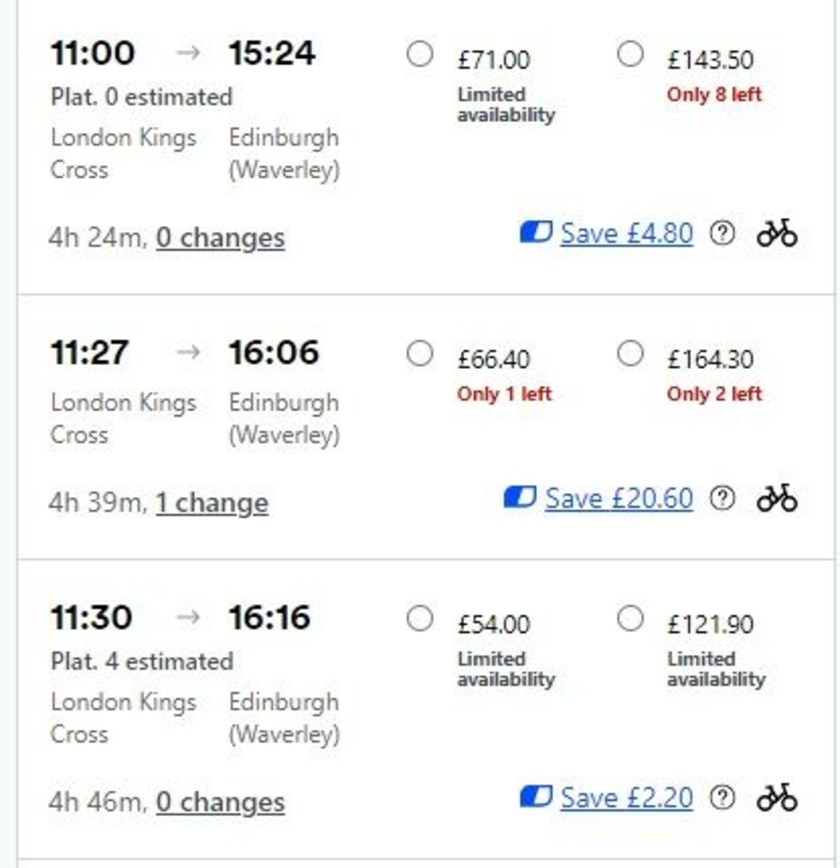The image size is (840, 868).
Task: Click the bicycle icon on the 11:30 train
Action: 777,798
